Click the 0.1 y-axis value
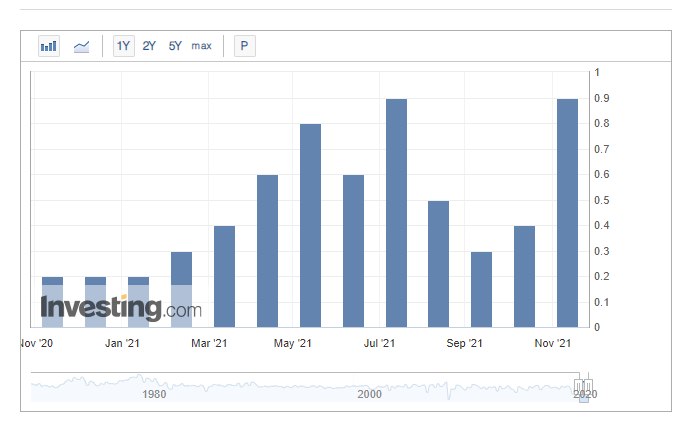Image resolution: width=683 pixels, height=423 pixels. tap(602, 302)
